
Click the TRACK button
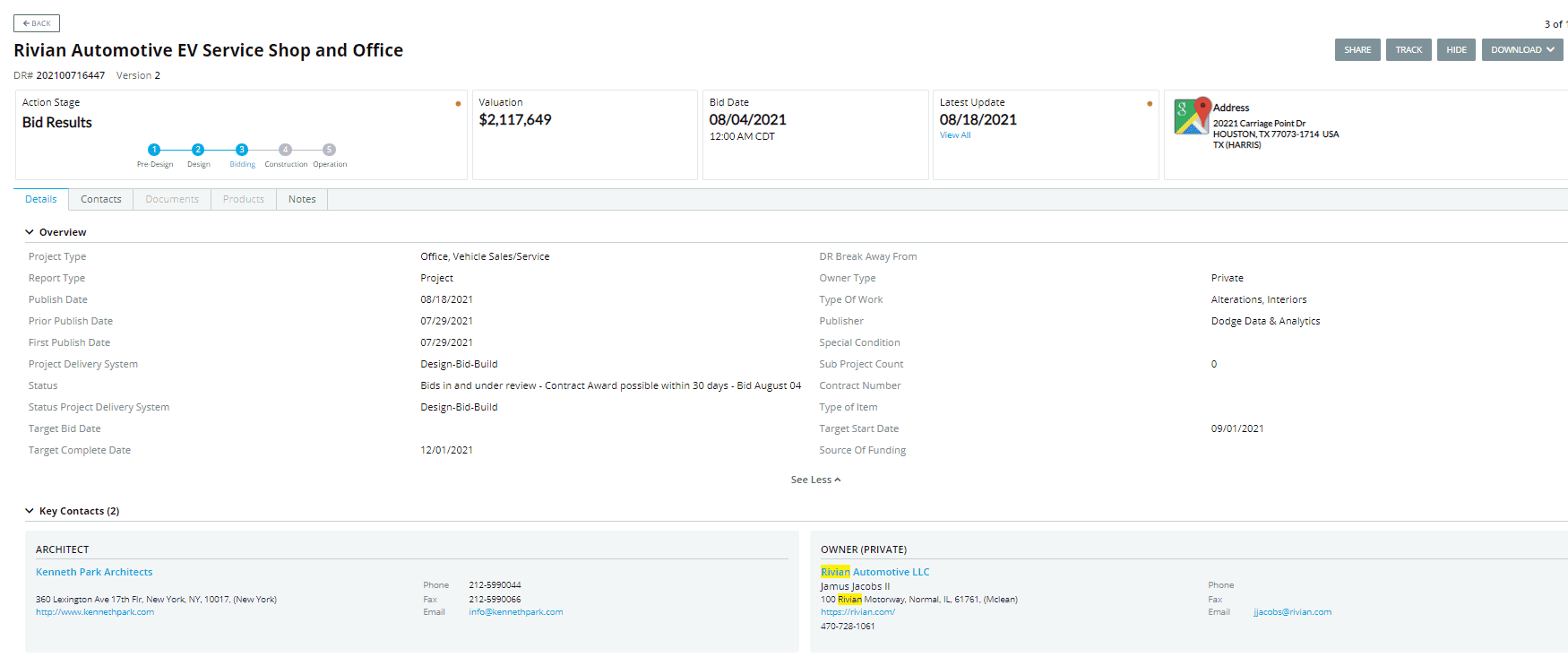(x=1409, y=50)
